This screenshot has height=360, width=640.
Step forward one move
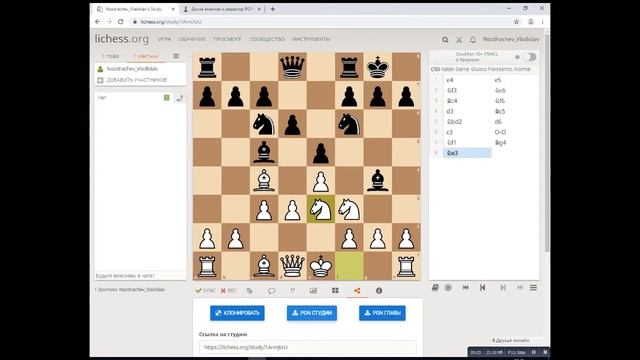click(x=503, y=288)
